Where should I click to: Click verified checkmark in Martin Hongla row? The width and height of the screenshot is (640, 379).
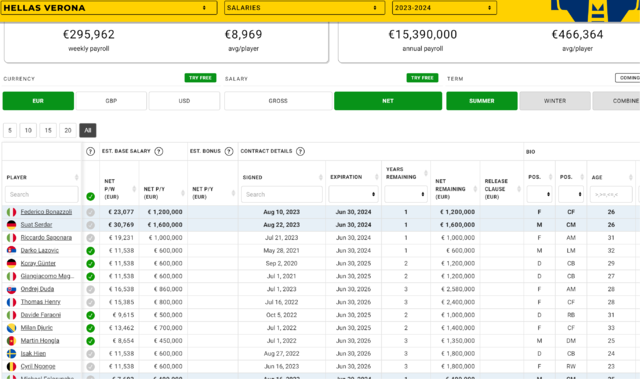pos(91,341)
